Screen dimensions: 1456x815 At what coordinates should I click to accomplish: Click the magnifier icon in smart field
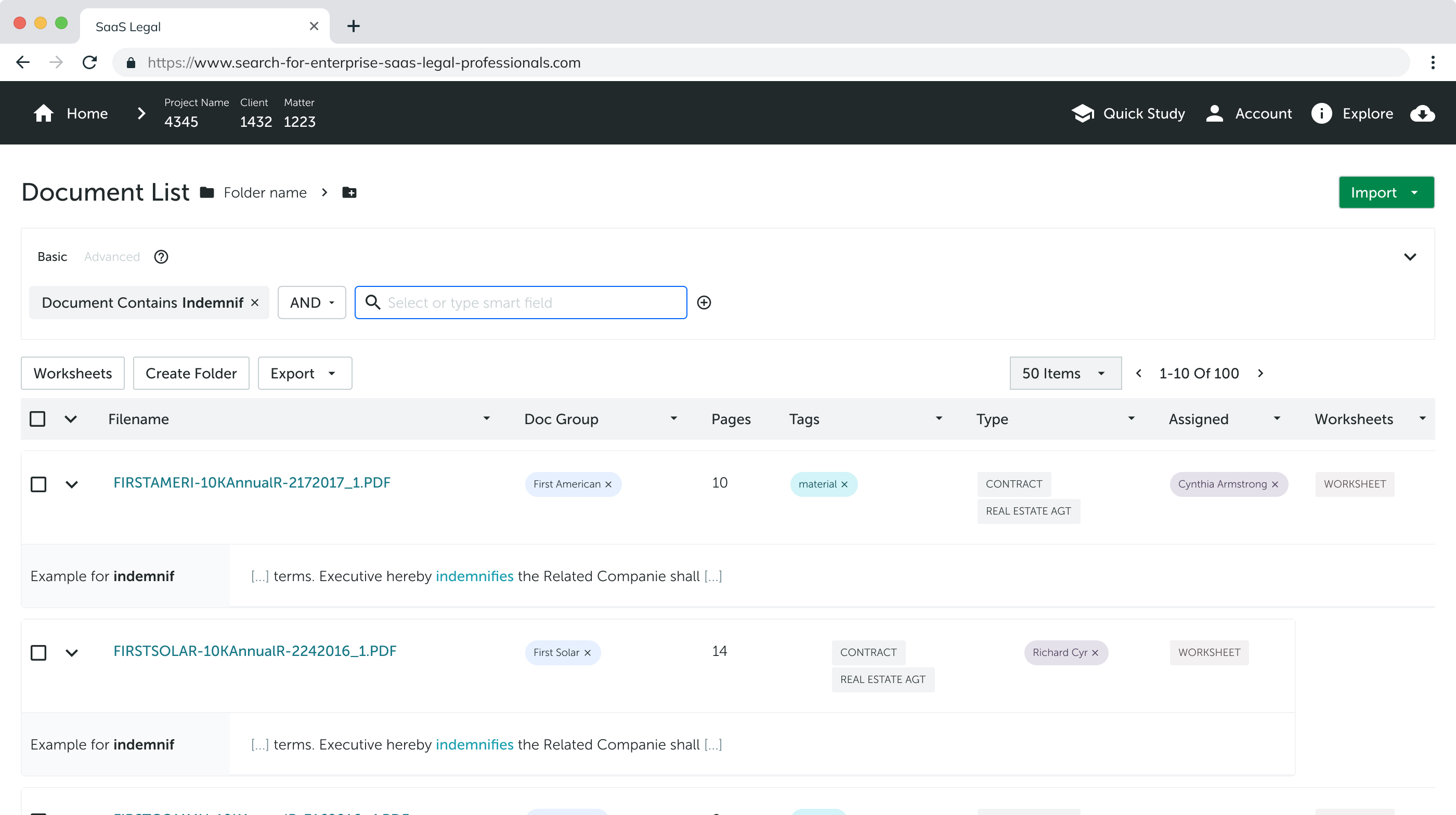click(372, 303)
